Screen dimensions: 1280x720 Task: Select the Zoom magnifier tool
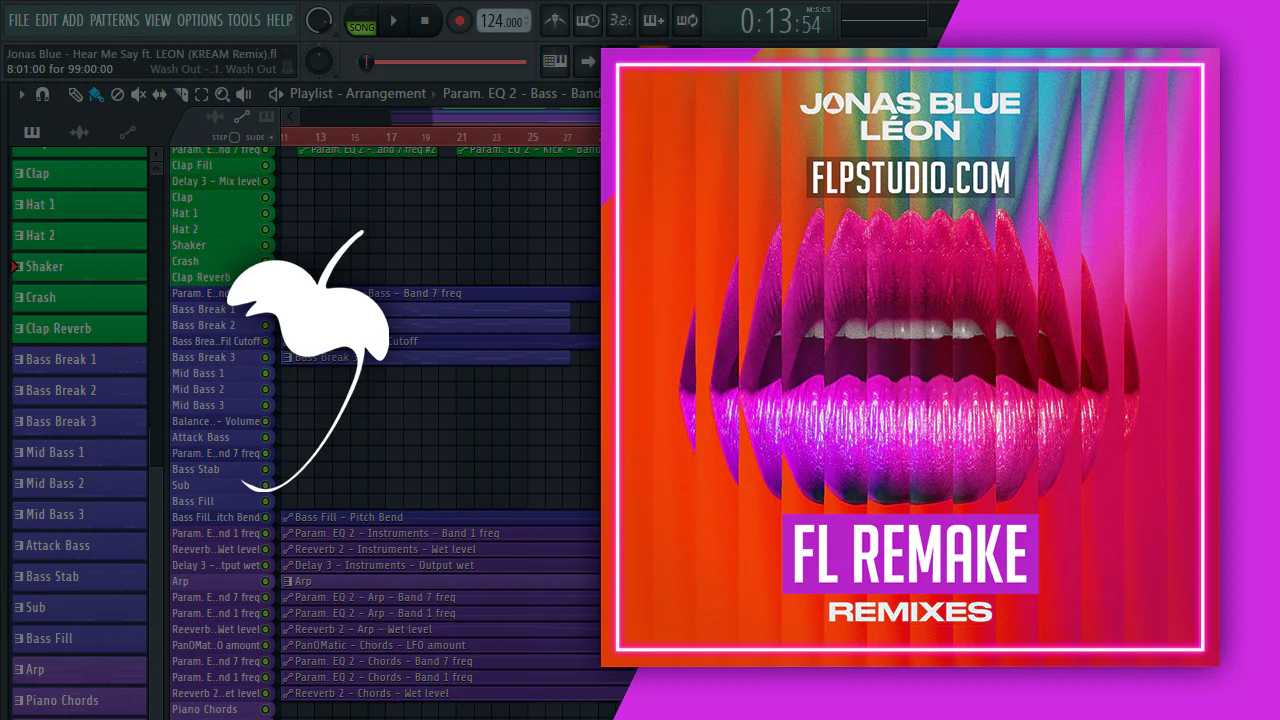click(222, 94)
